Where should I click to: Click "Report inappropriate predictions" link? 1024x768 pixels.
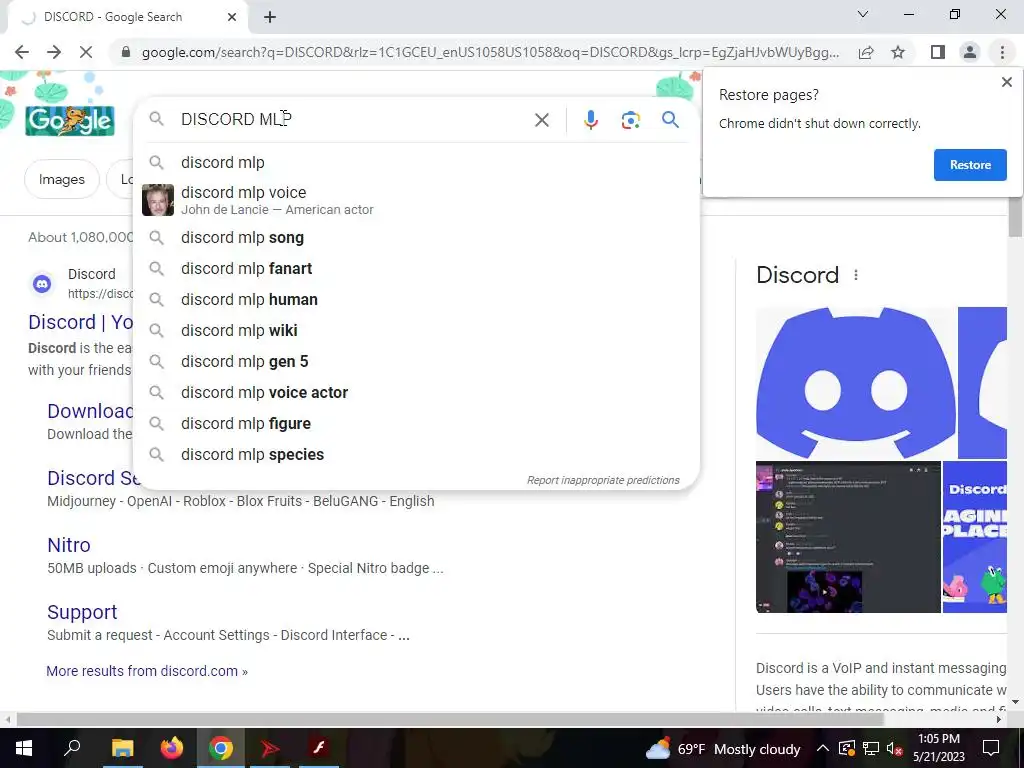pos(603,480)
